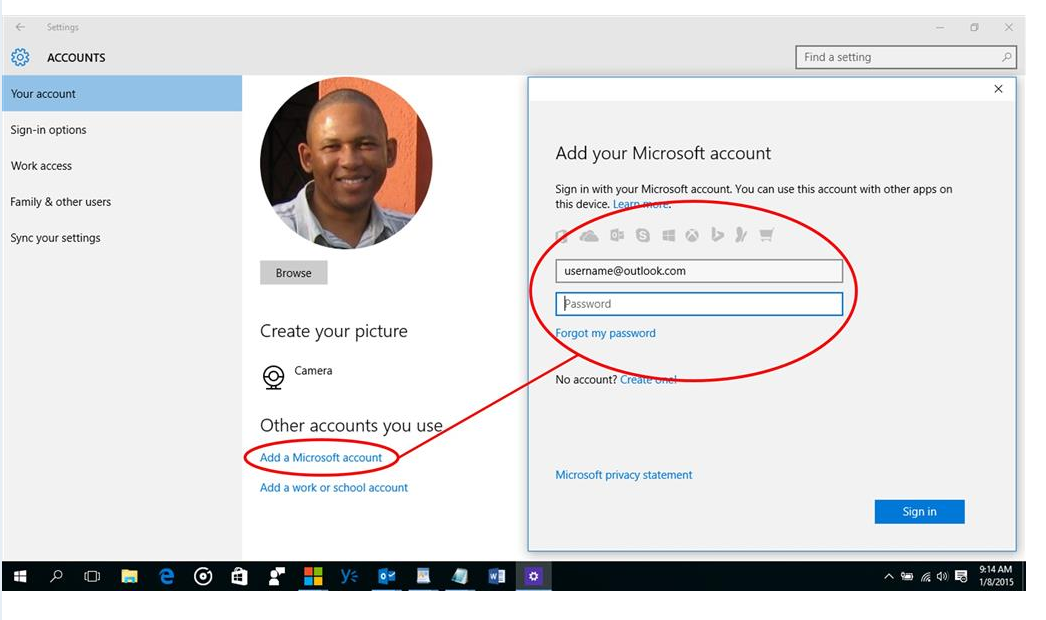
Task: Open Microsoft privacy statement
Action: tap(624, 475)
